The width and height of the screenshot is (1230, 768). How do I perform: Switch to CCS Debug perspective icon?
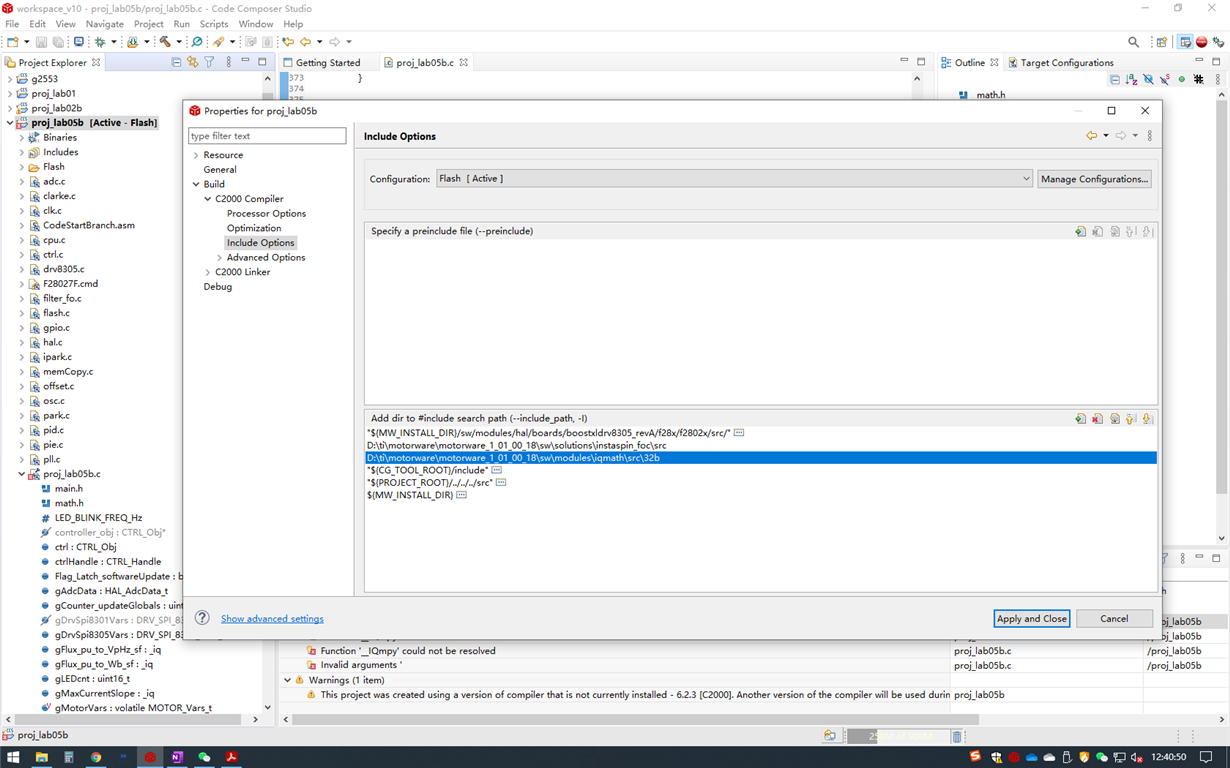(1218, 42)
